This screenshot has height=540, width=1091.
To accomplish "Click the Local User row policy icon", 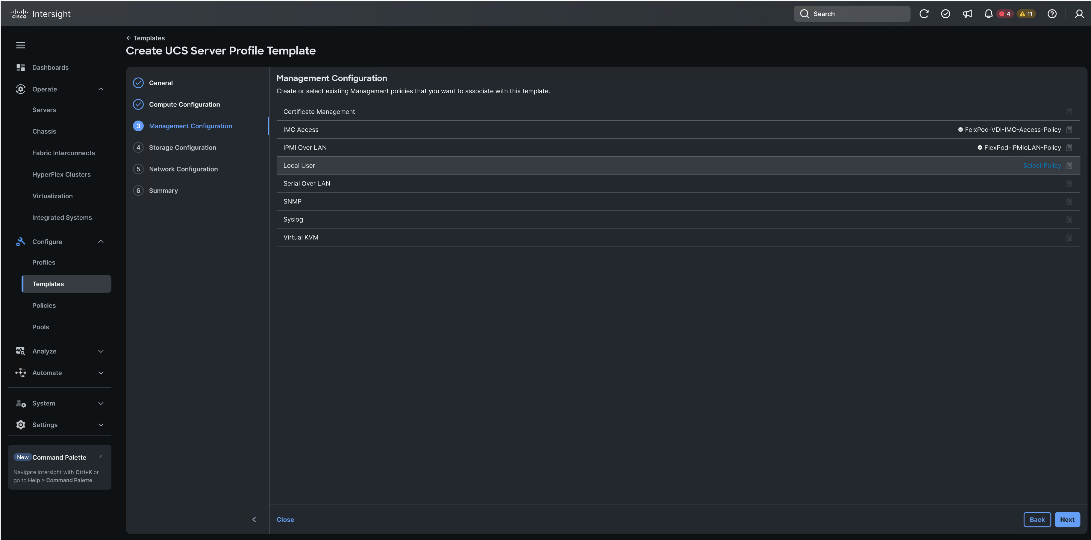I will coord(1069,166).
